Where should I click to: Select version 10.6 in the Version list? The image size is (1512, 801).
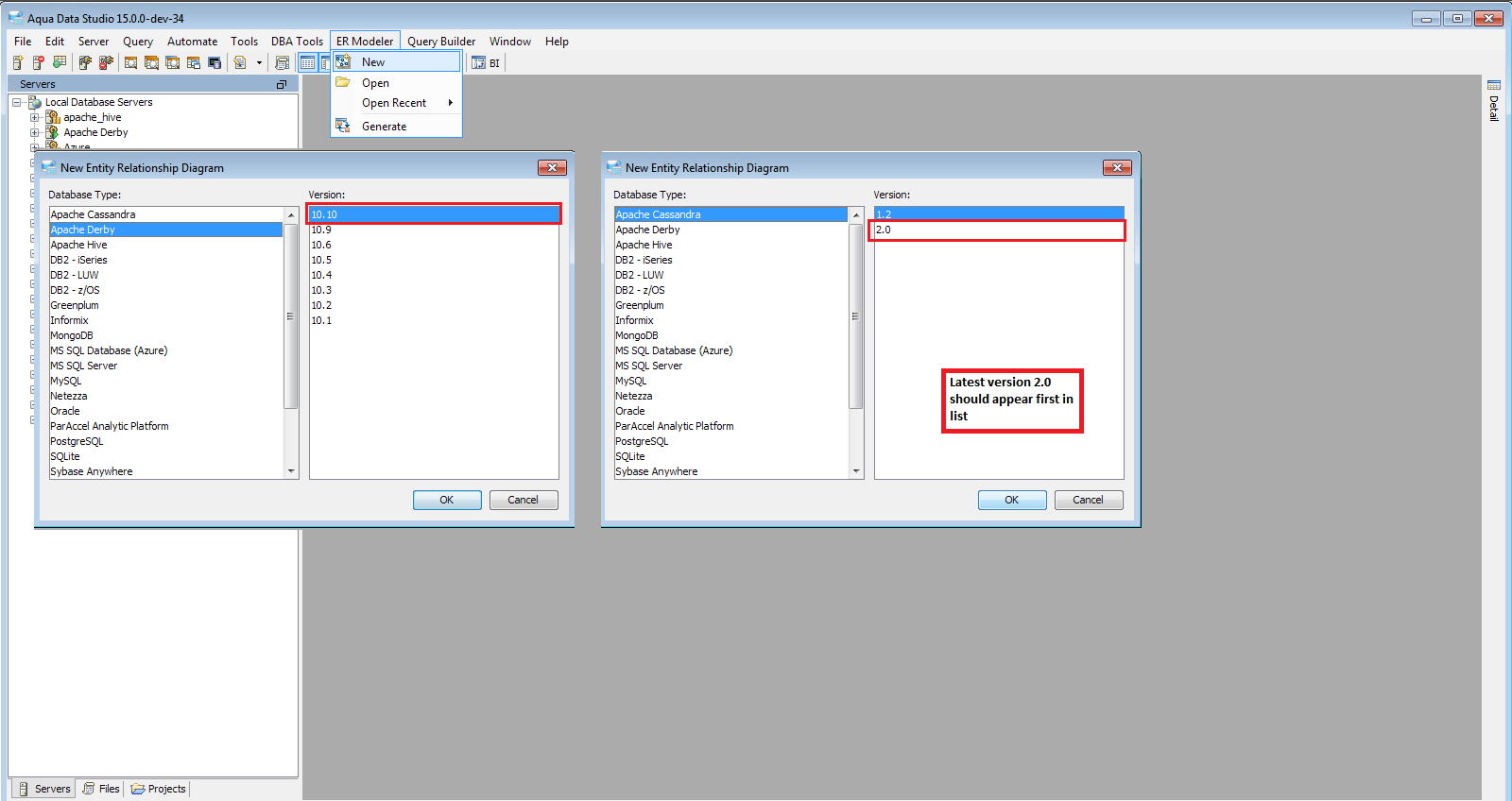(434, 245)
